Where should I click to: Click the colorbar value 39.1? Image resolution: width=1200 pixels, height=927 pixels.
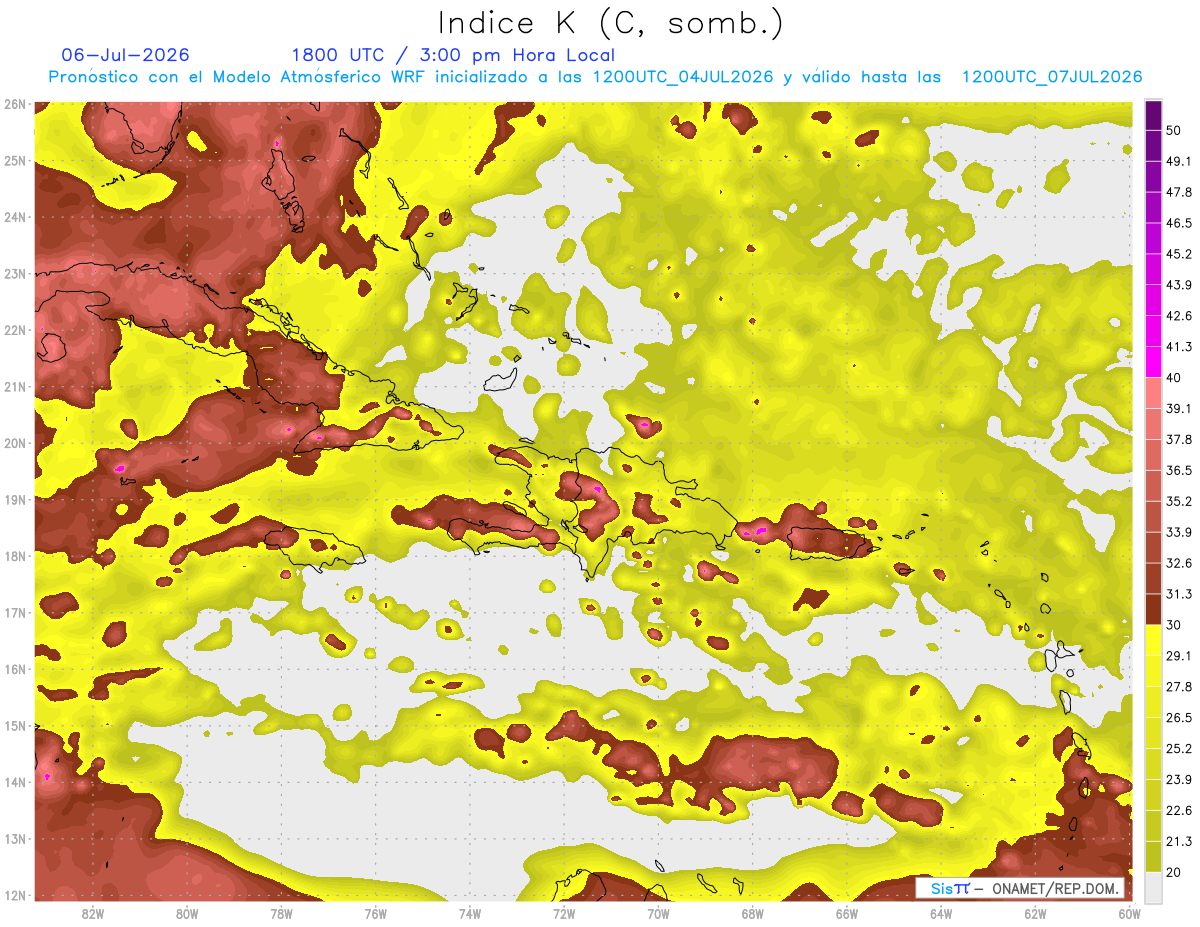[1179, 408]
